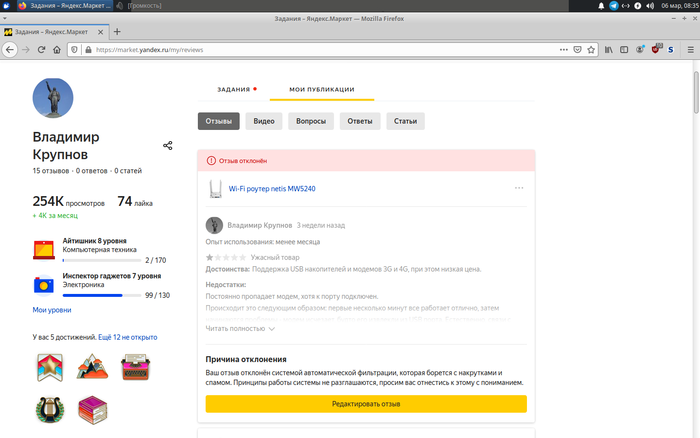The width and height of the screenshot is (700, 438).
Task: Click the clock date in system panel
Action: 679,6
